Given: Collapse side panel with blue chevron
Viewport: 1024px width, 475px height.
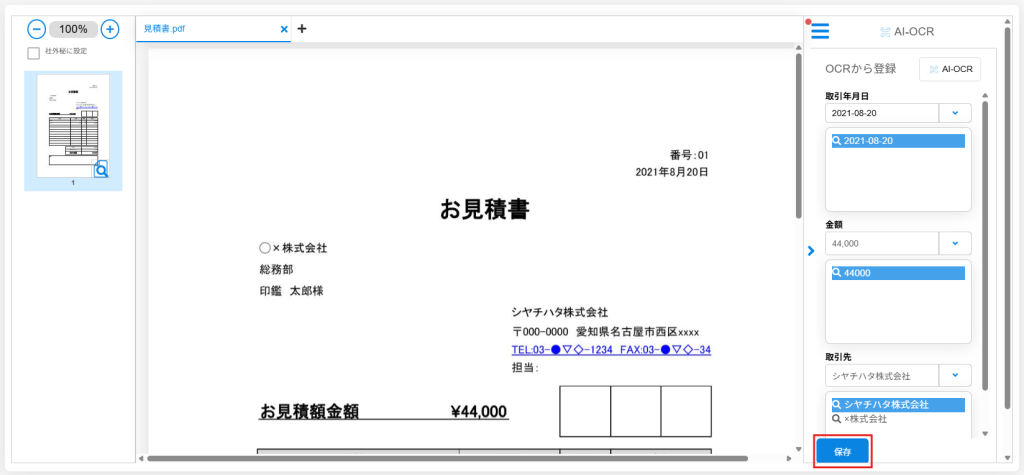Looking at the screenshot, I should point(810,250).
